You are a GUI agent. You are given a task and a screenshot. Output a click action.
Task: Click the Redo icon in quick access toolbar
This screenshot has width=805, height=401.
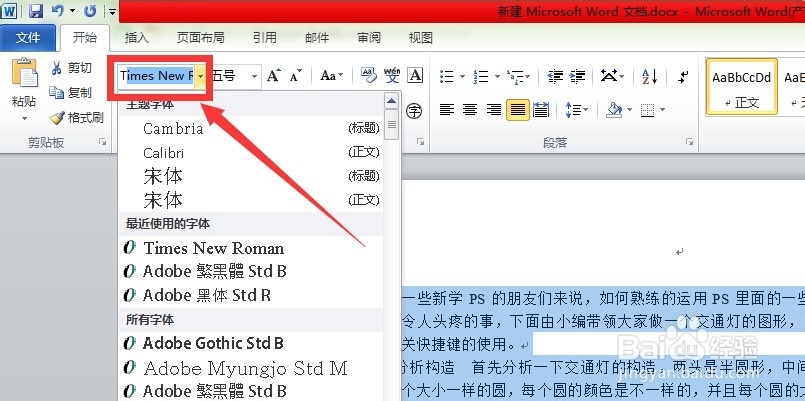pos(90,11)
